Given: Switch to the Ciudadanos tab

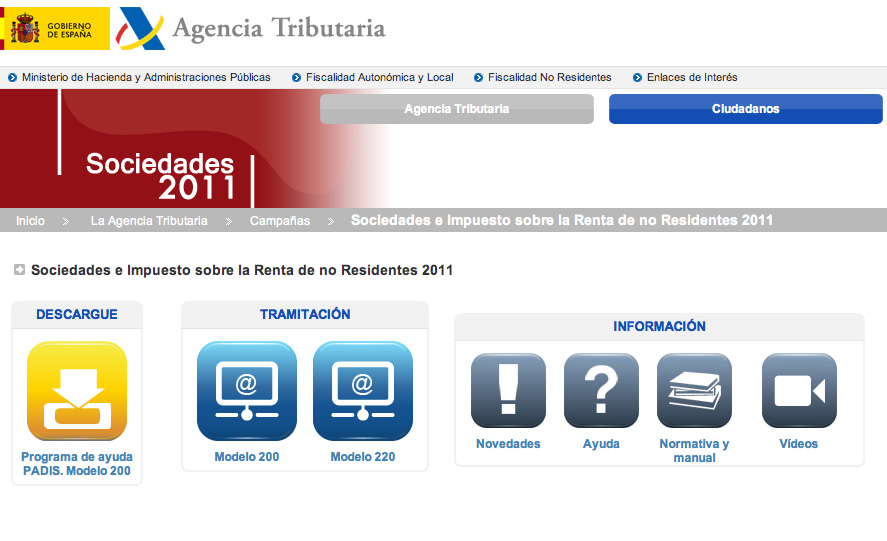Looking at the screenshot, I should tap(745, 109).
